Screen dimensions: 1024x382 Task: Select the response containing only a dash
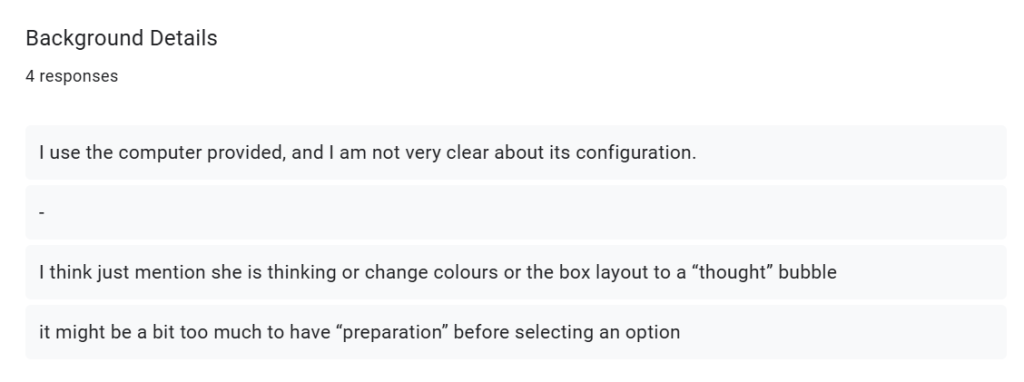(516, 212)
